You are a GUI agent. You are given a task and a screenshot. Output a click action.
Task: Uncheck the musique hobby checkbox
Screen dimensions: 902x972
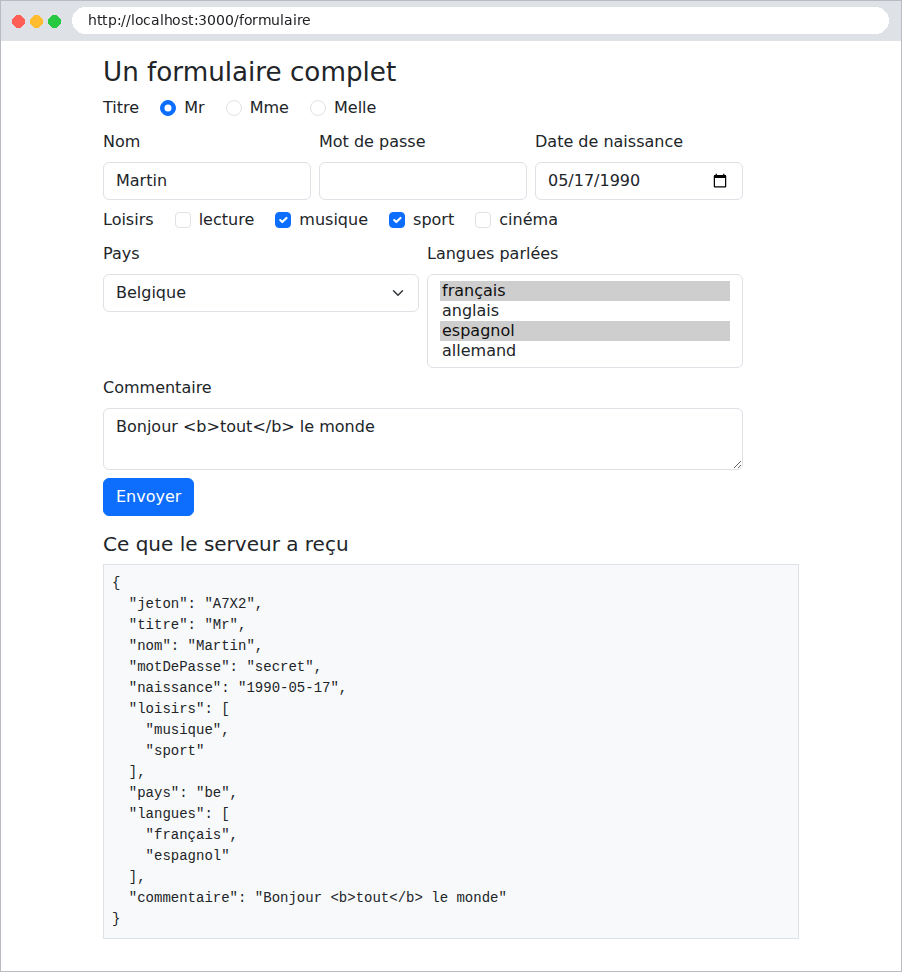[x=283, y=220]
